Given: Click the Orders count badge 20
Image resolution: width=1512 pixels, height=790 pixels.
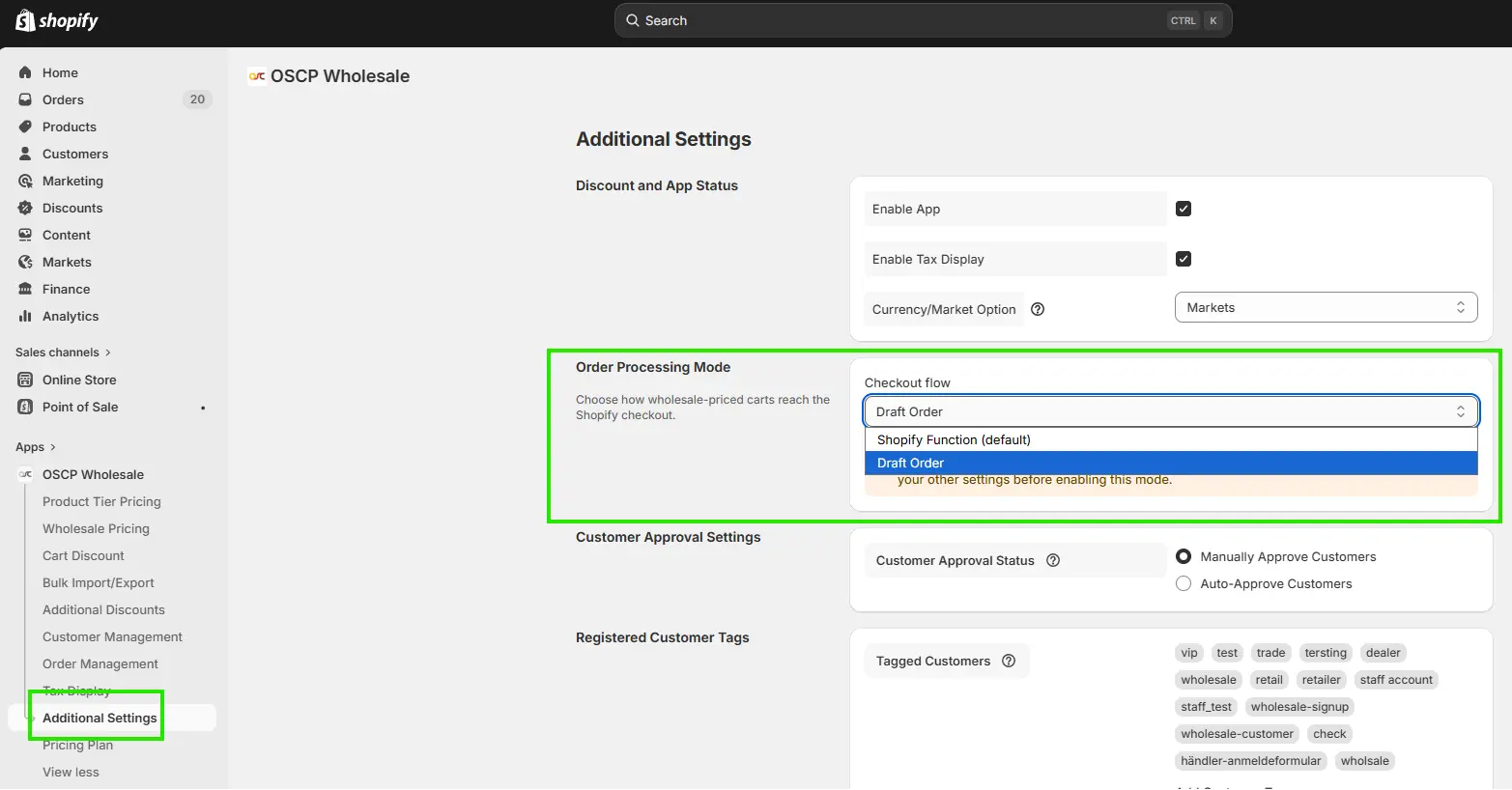Looking at the screenshot, I should tap(197, 99).
